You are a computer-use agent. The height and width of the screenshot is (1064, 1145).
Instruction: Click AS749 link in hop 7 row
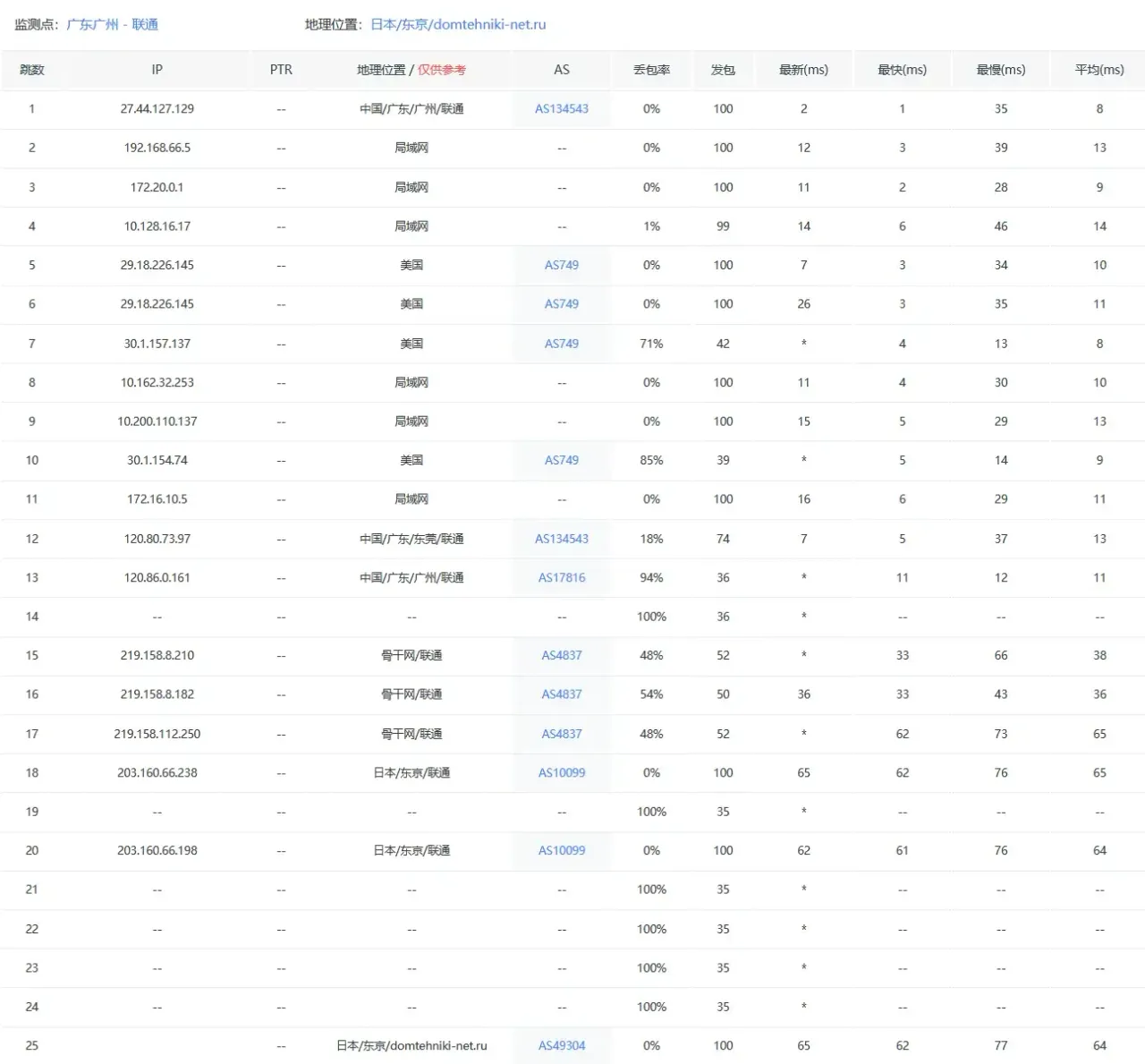[x=562, y=344]
